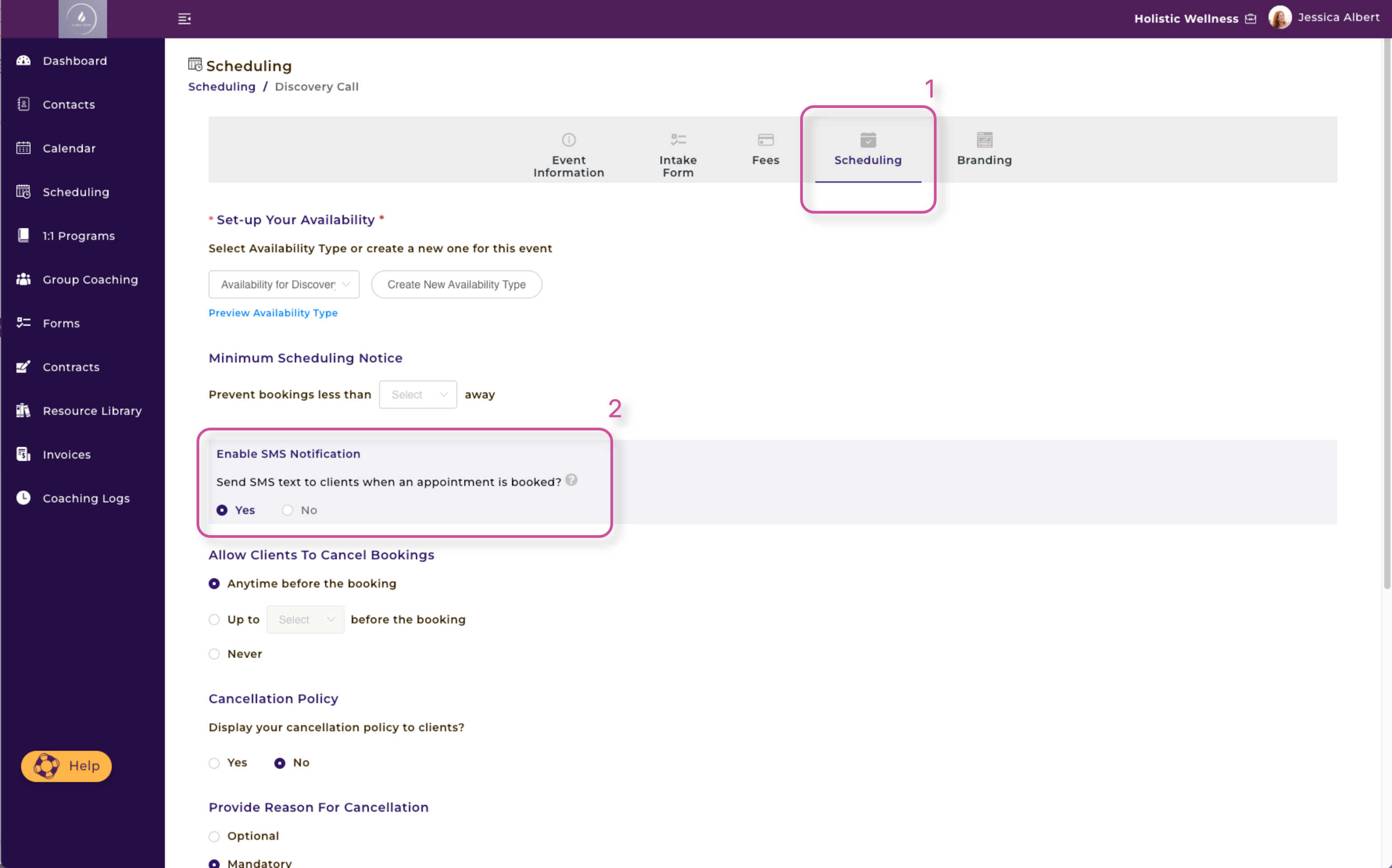Open the Availability for Discovery dropdown
This screenshot has width=1392, height=868.
point(284,285)
